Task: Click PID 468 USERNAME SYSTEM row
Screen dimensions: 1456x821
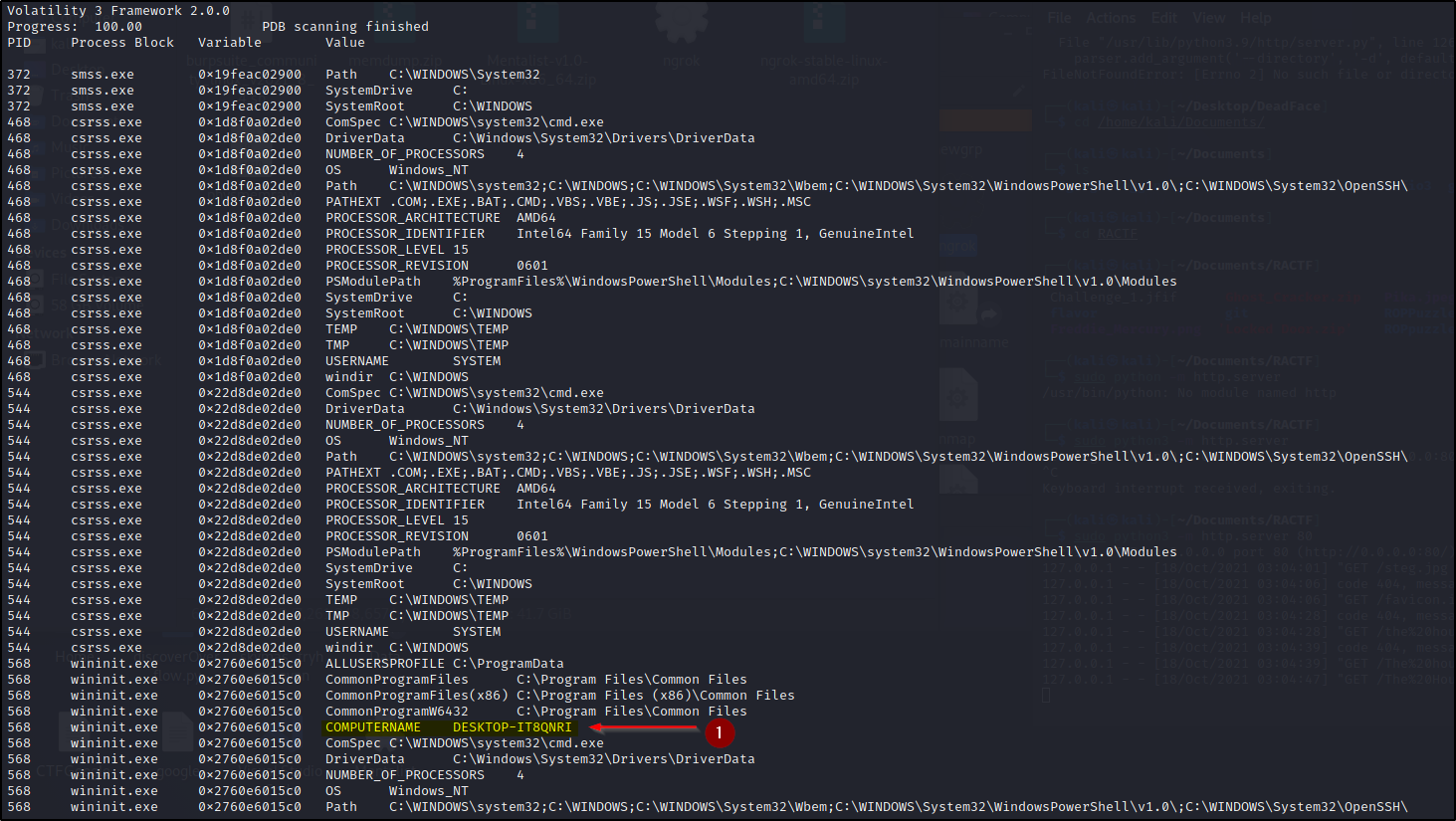Action: tap(254, 361)
